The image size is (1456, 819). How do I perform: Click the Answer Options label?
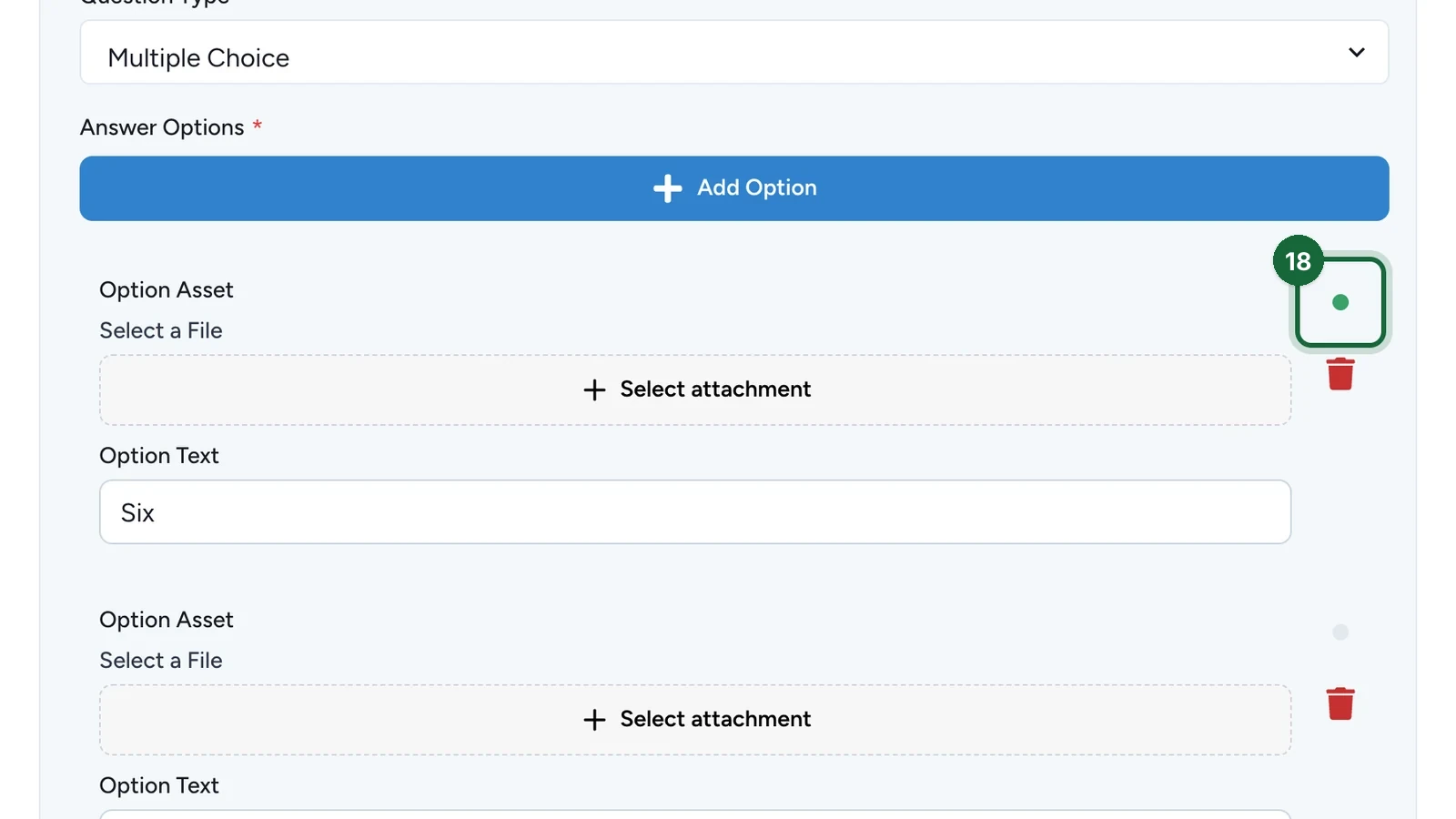point(162,127)
